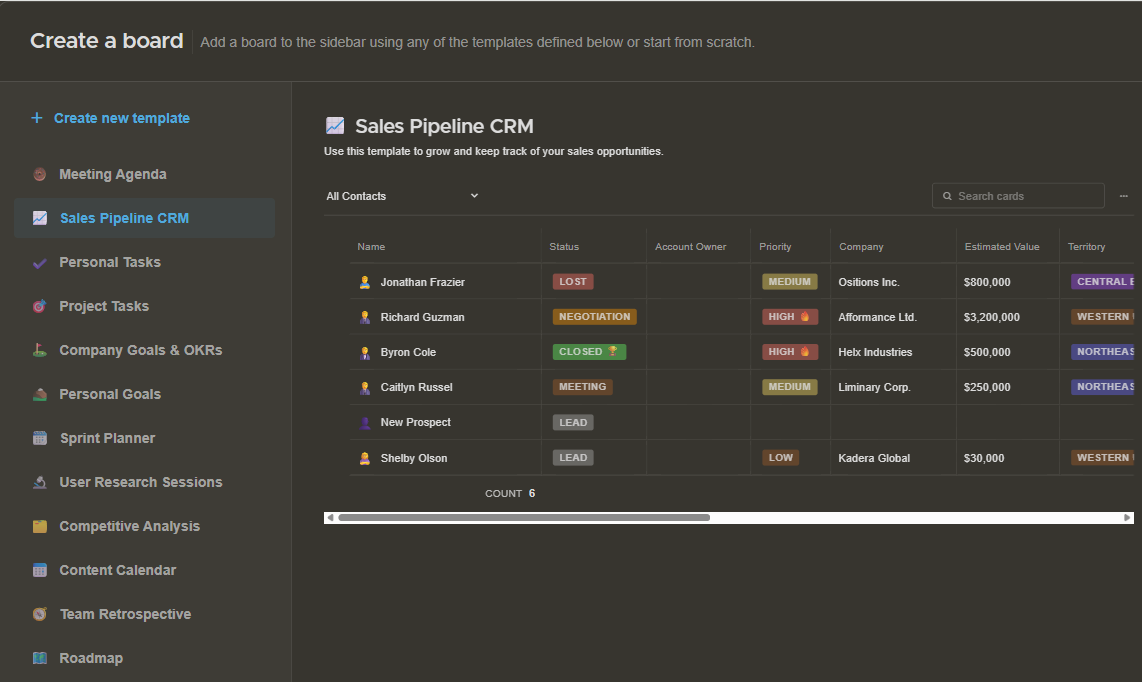Click the folder icon for Competitive Analysis
This screenshot has height=682, width=1142.
click(39, 526)
